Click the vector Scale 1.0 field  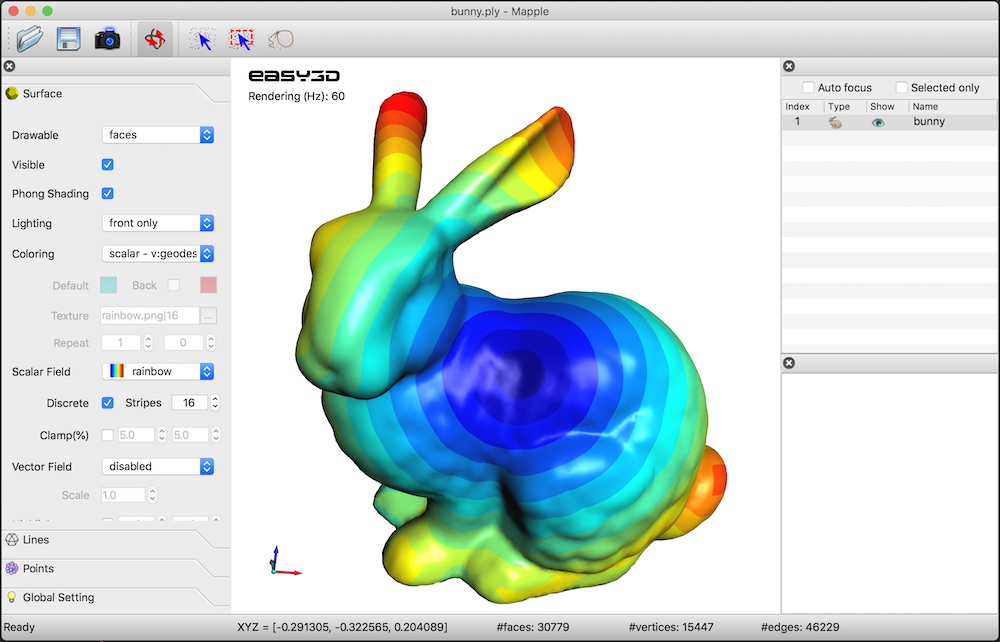coord(123,495)
